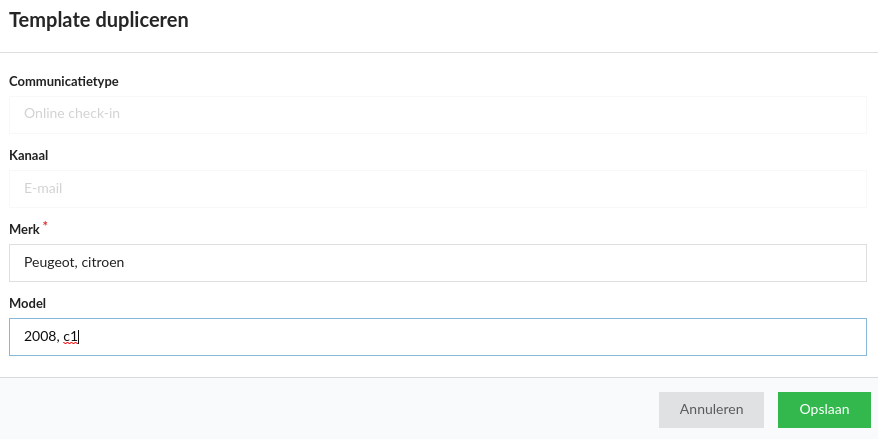Click the disabled Communicatietype field
878x439 pixels.
pyautogui.click(x=437, y=114)
